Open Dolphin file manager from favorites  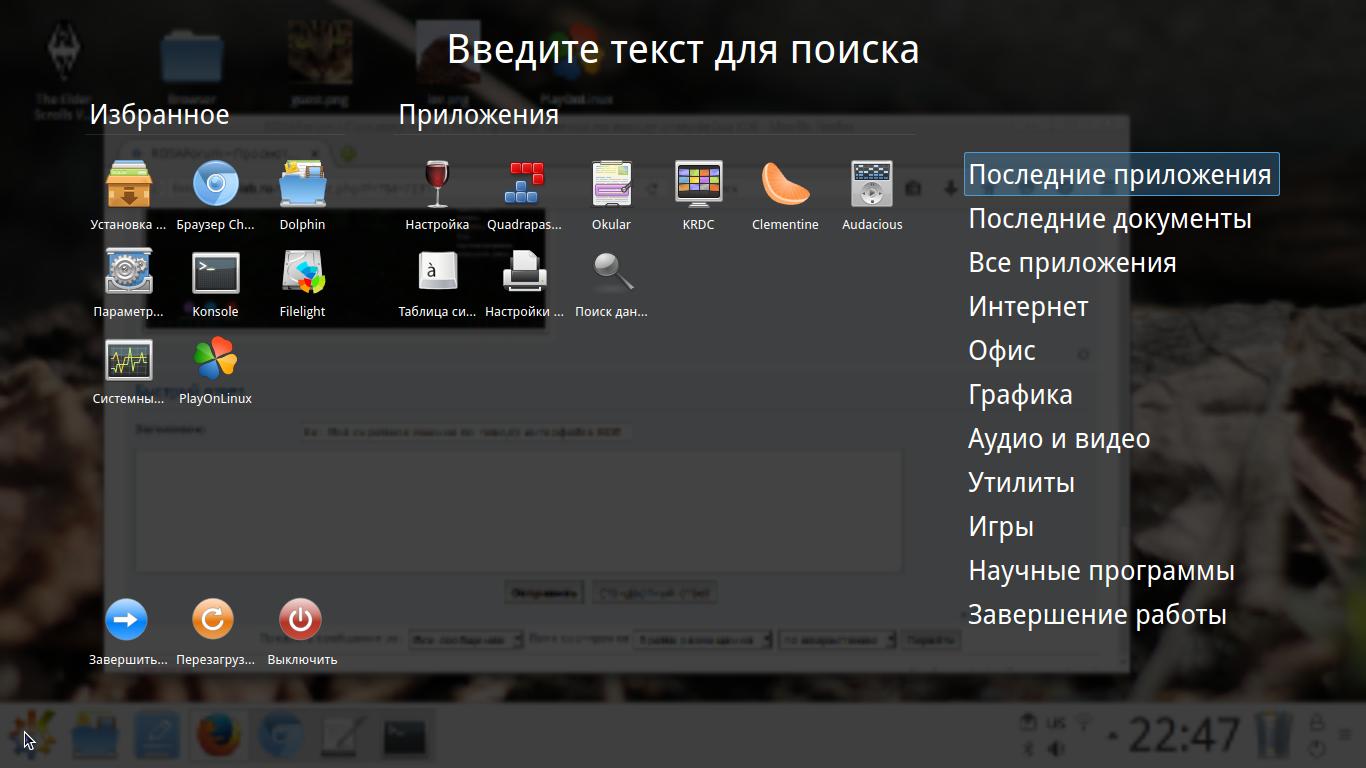point(302,196)
